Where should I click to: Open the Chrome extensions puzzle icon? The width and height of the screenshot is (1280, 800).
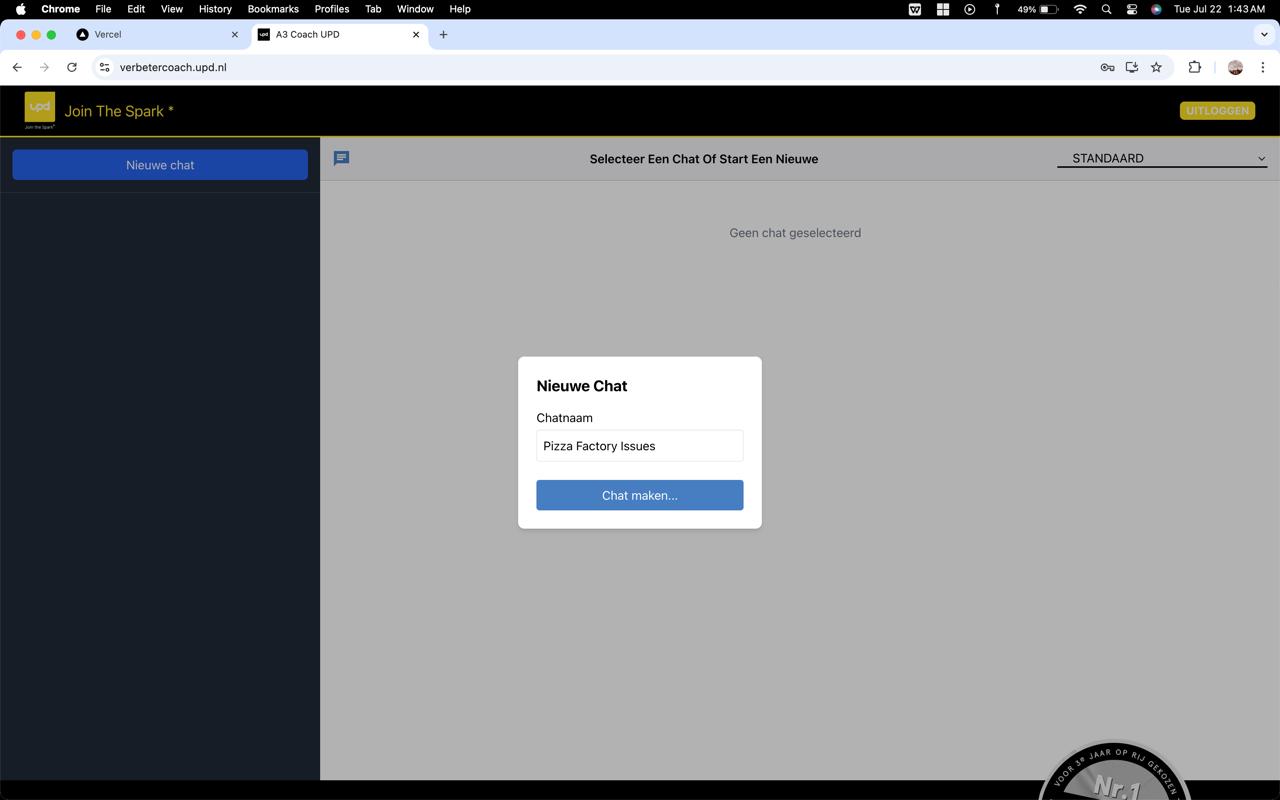1194,67
